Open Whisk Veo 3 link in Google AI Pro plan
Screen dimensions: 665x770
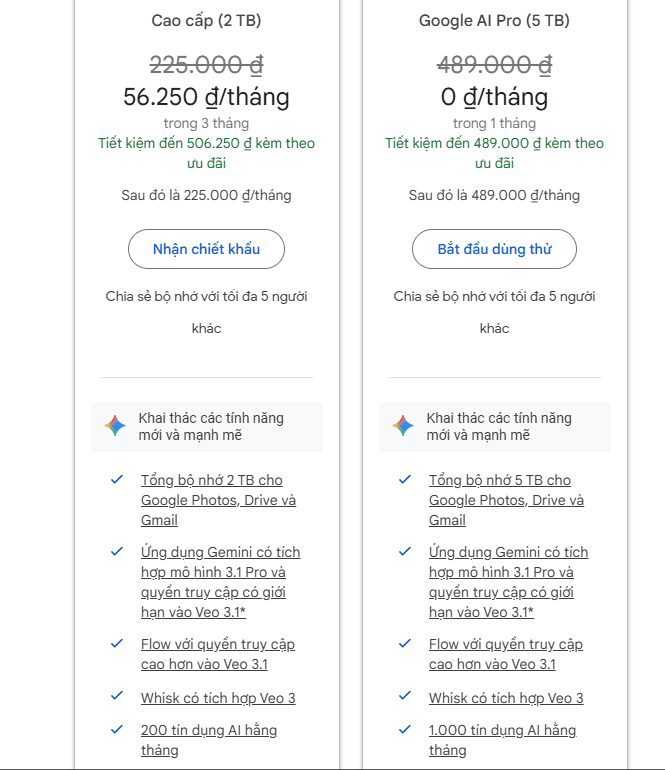tap(506, 698)
